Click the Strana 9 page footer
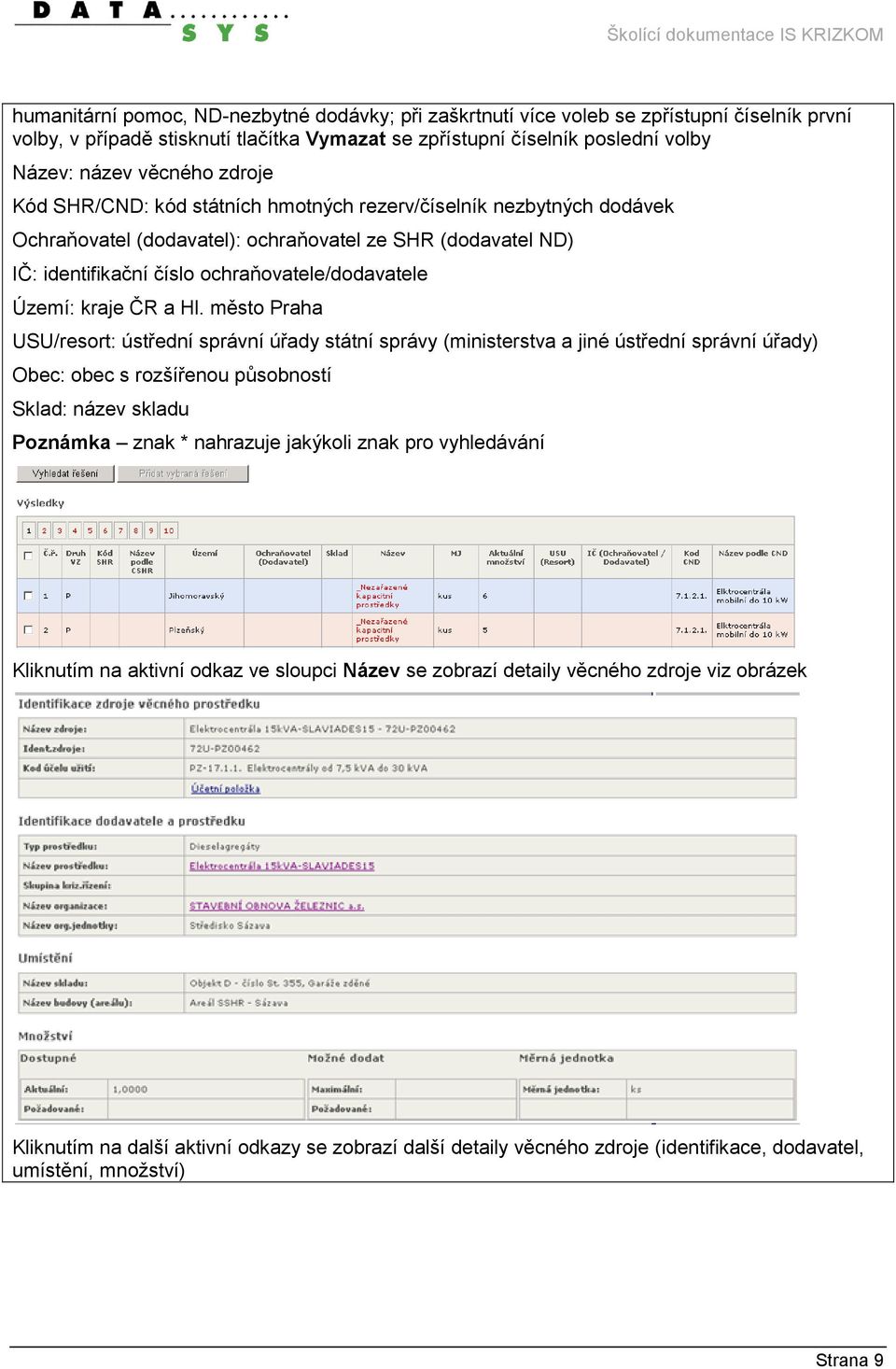The height and width of the screenshot is (1369, 896). coord(849,1360)
